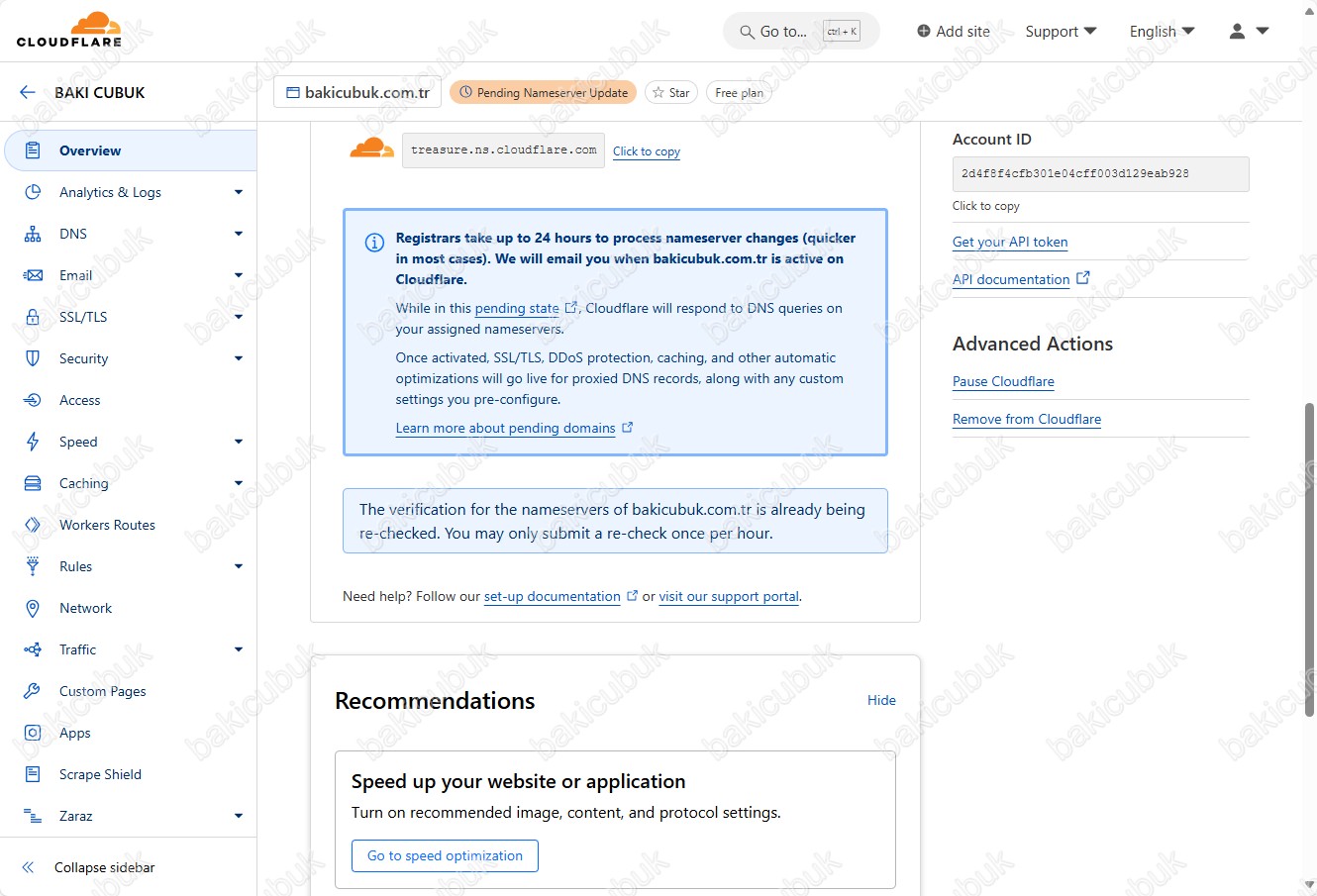The image size is (1317, 896).
Task: Click the Account ID value field
Action: coord(1101,173)
